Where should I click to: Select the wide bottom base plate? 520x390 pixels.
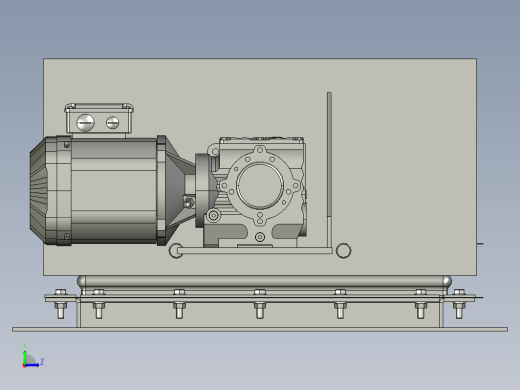pyautogui.click(x=260, y=329)
